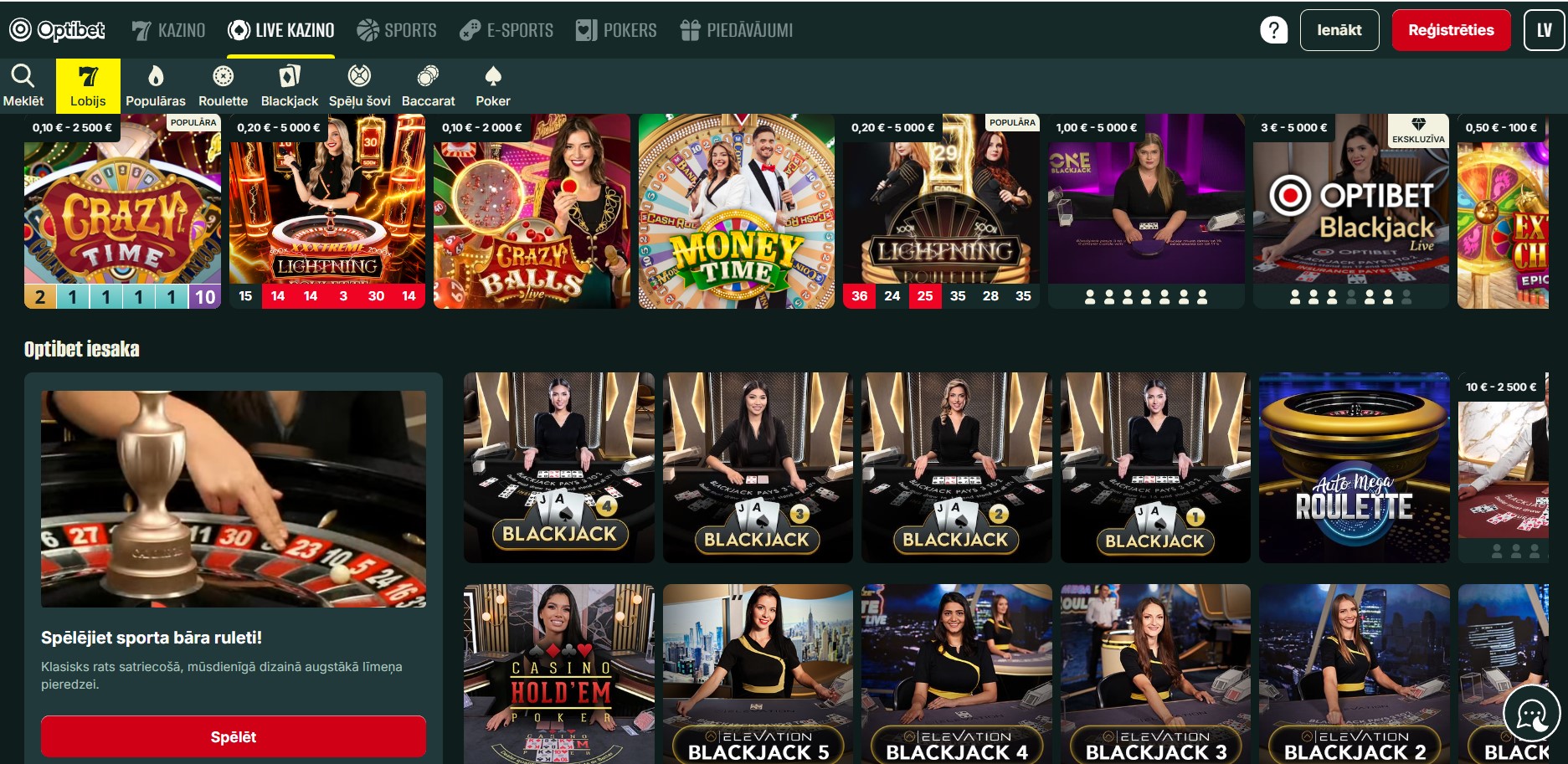Open the Populāras flame category
Screen dimensions: 1568x764
pyautogui.click(x=156, y=85)
